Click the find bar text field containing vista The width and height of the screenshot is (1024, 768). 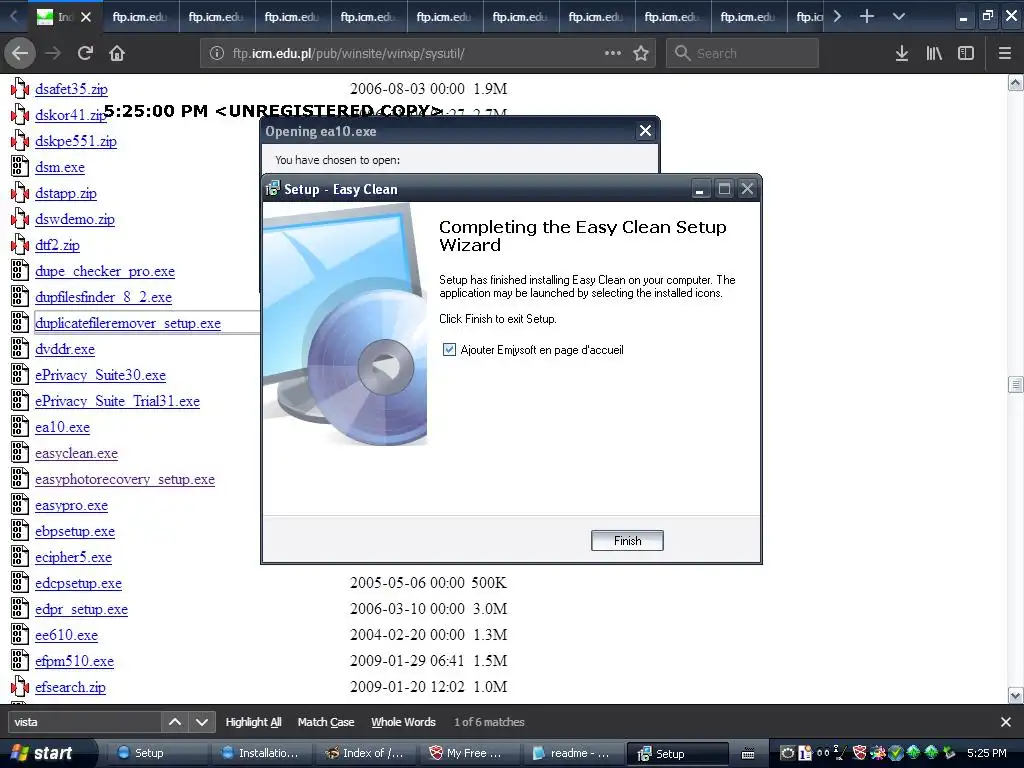(x=84, y=722)
